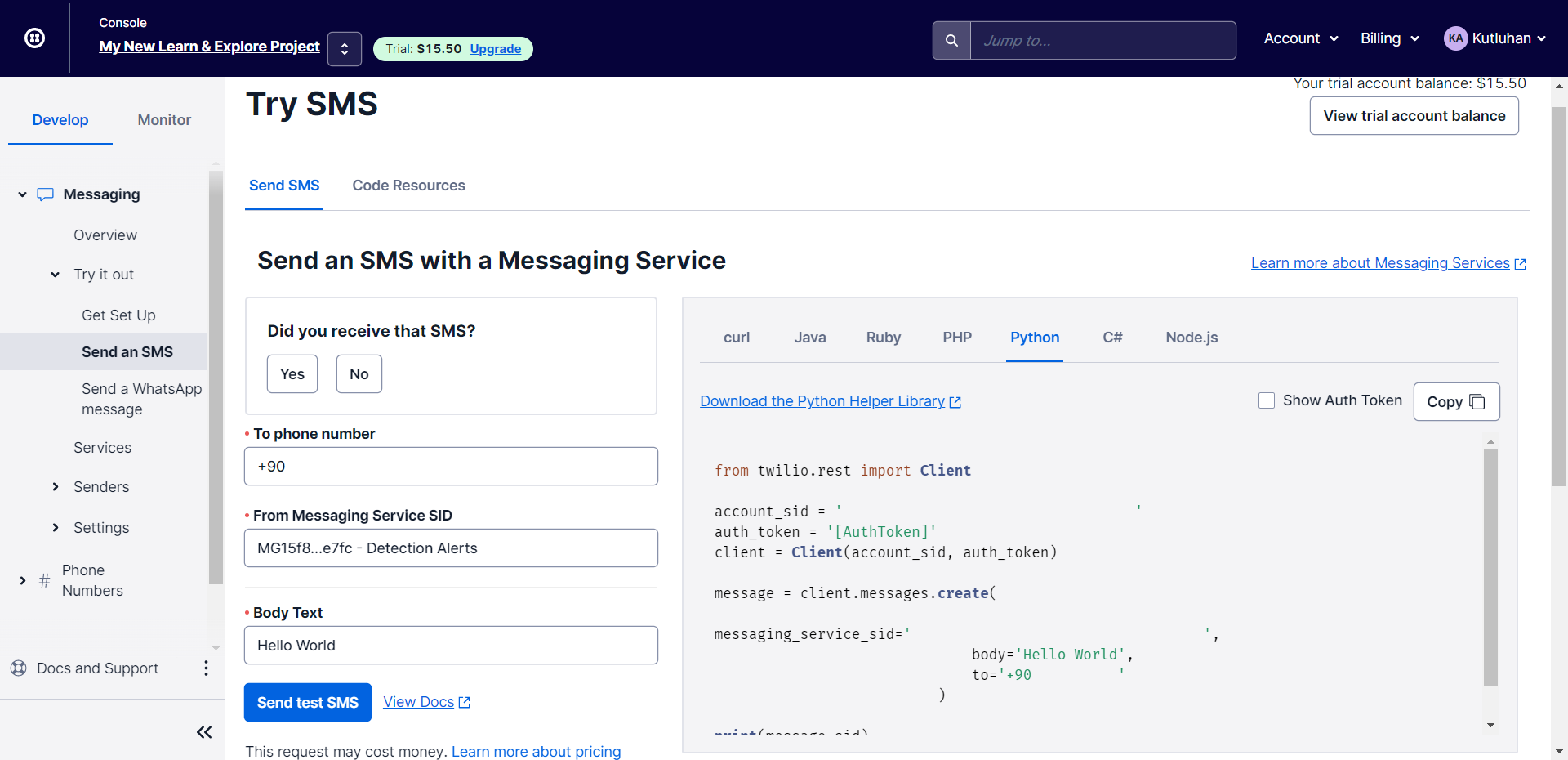Open the Account dropdown menu
1568x760 pixels.
(1300, 38)
